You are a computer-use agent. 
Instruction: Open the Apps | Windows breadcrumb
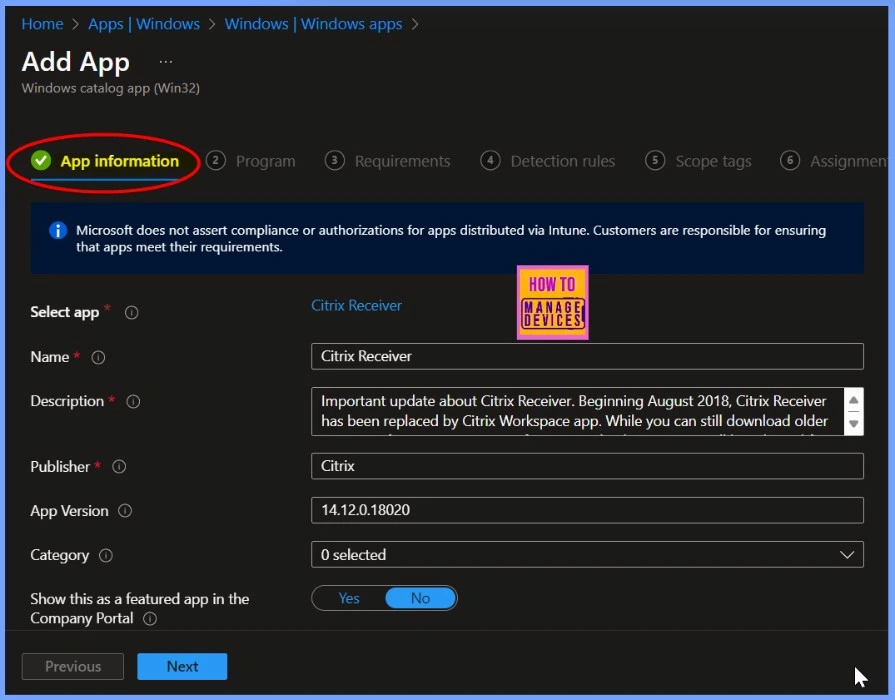(x=144, y=24)
